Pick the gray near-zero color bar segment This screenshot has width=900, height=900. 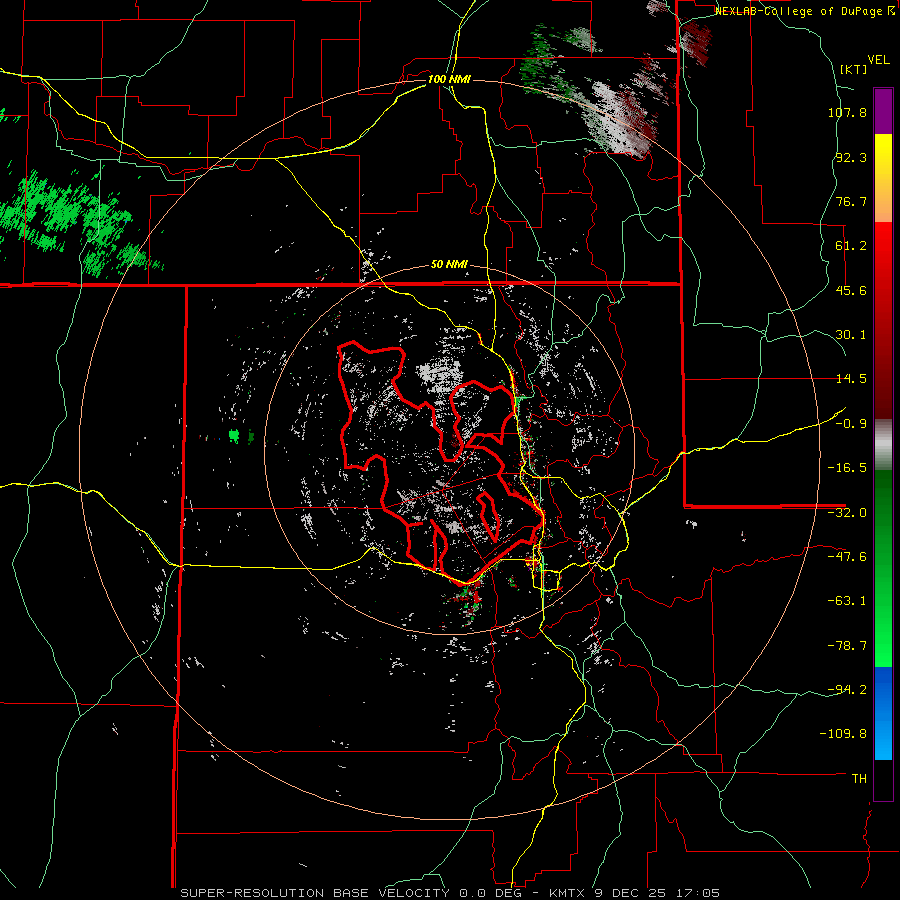coord(883,443)
